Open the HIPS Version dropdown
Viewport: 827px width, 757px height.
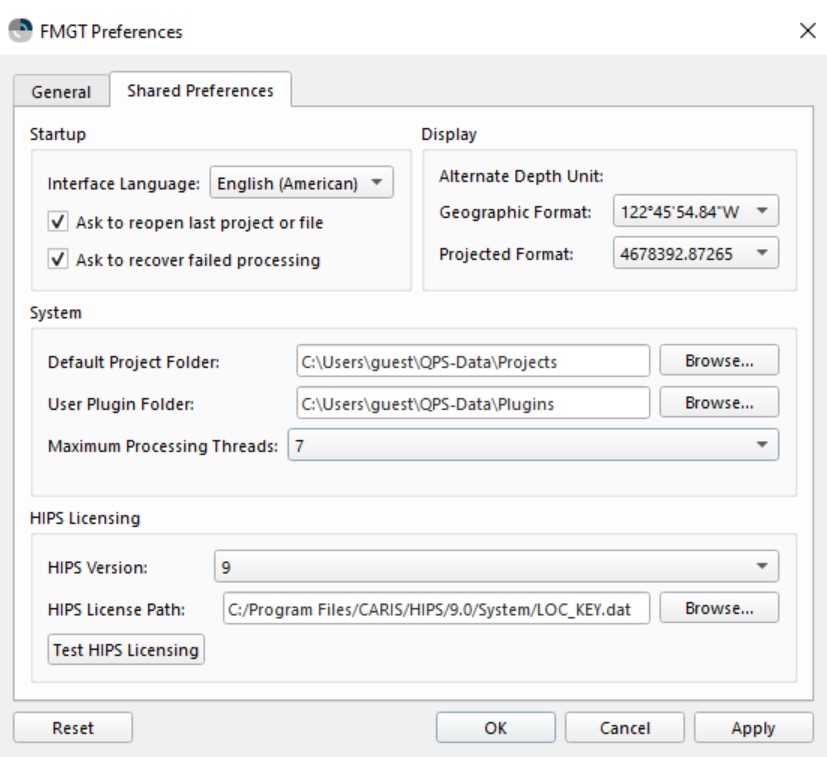coord(496,567)
